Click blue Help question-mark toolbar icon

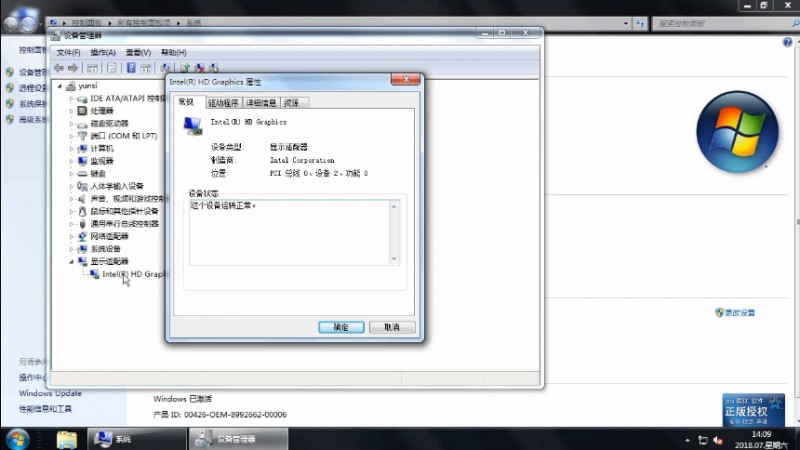coord(131,68)
